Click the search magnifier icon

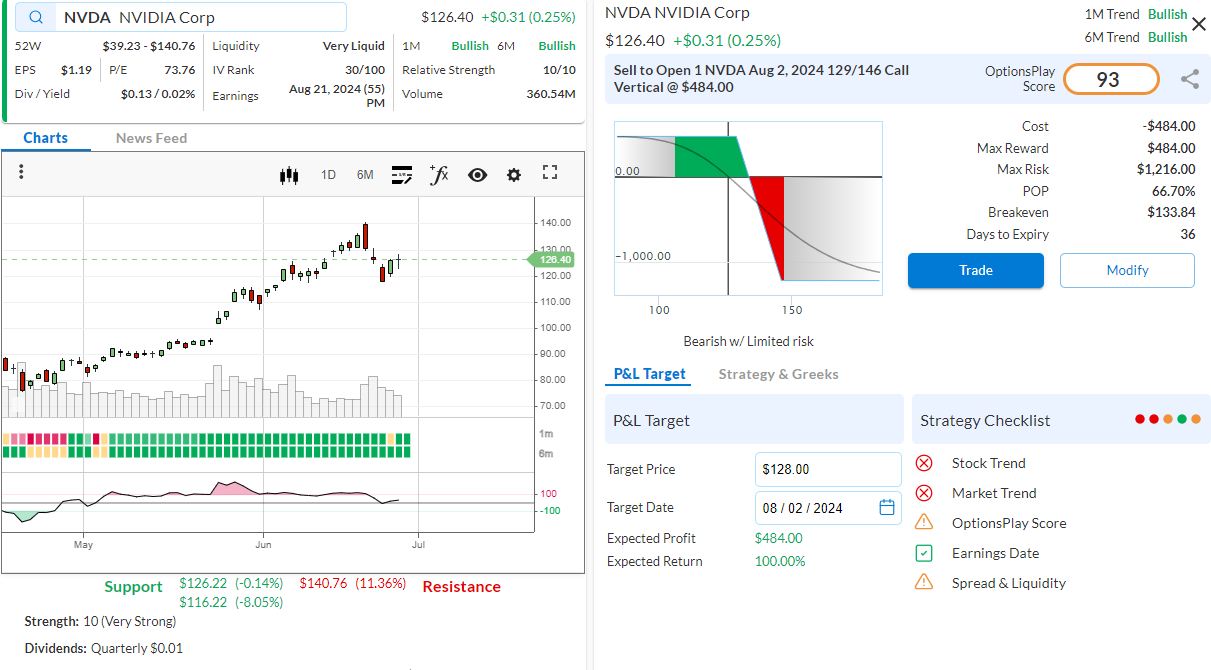click(37, 17)
